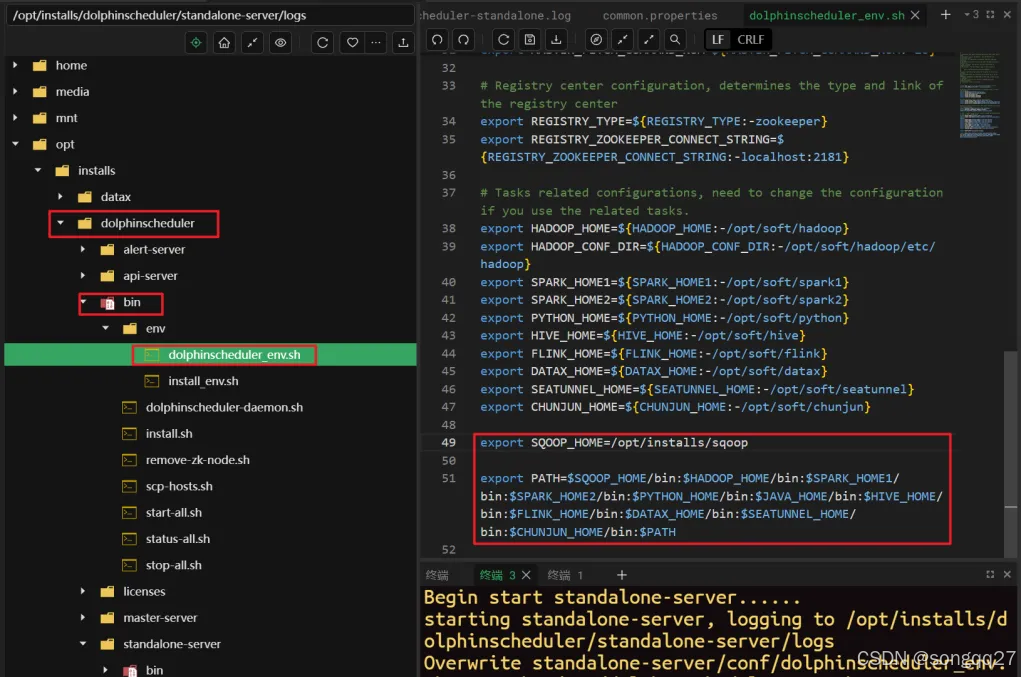The image size is (1021, 677).
Task: Open more options ellipsis in file panel
Action: (x=376, y=42)
